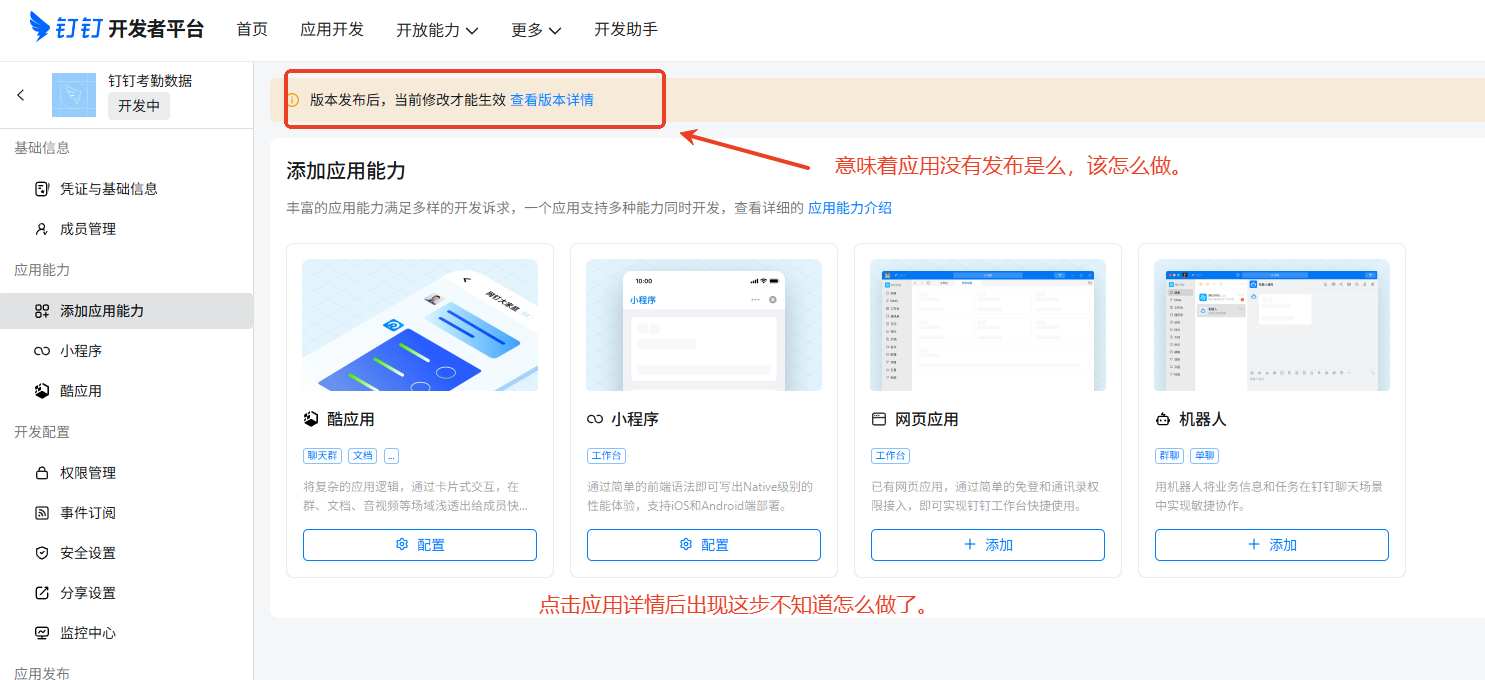Click the 权限管理 lock icon
The image size is (1485, 680).
click(42, 473)
